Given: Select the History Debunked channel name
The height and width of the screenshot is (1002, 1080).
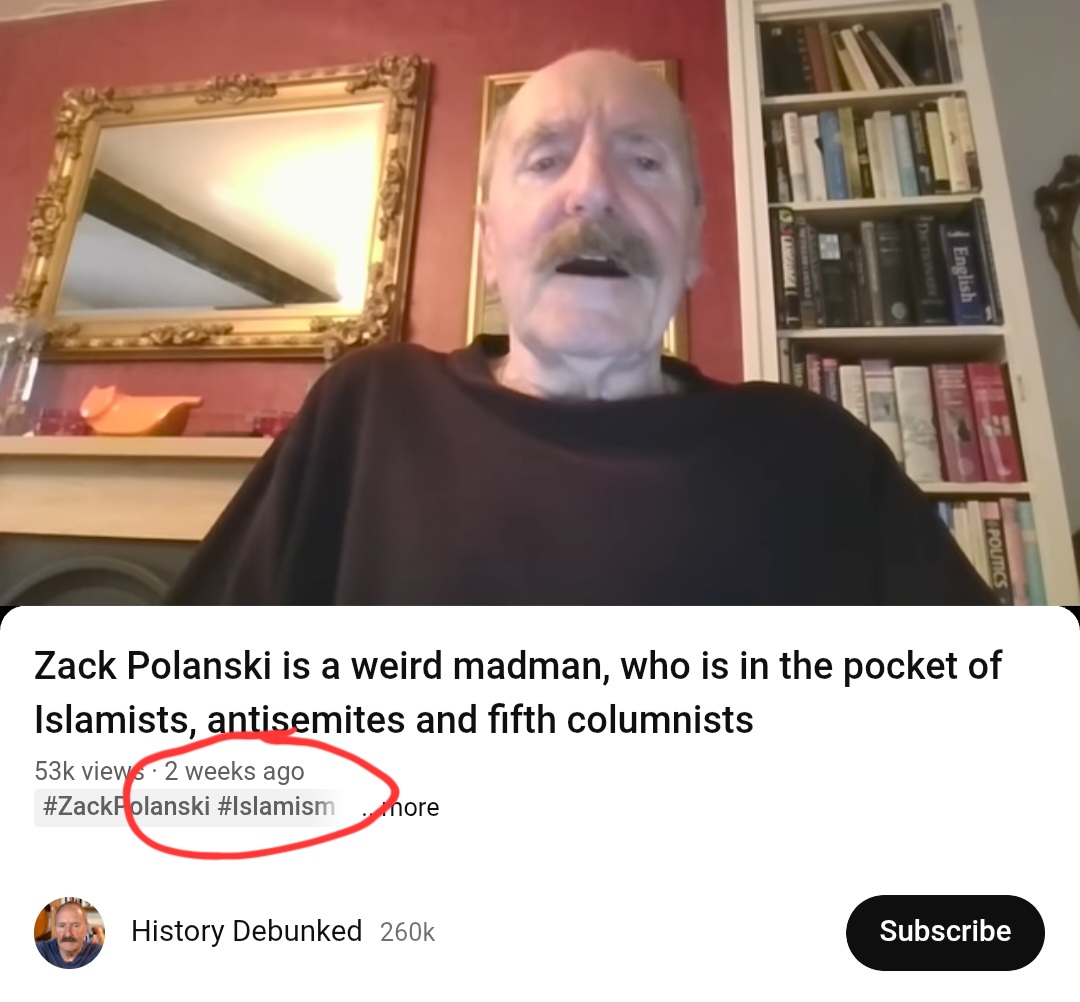Looking at the screenshot, I should pyautogui.click(x=247, y=931).
